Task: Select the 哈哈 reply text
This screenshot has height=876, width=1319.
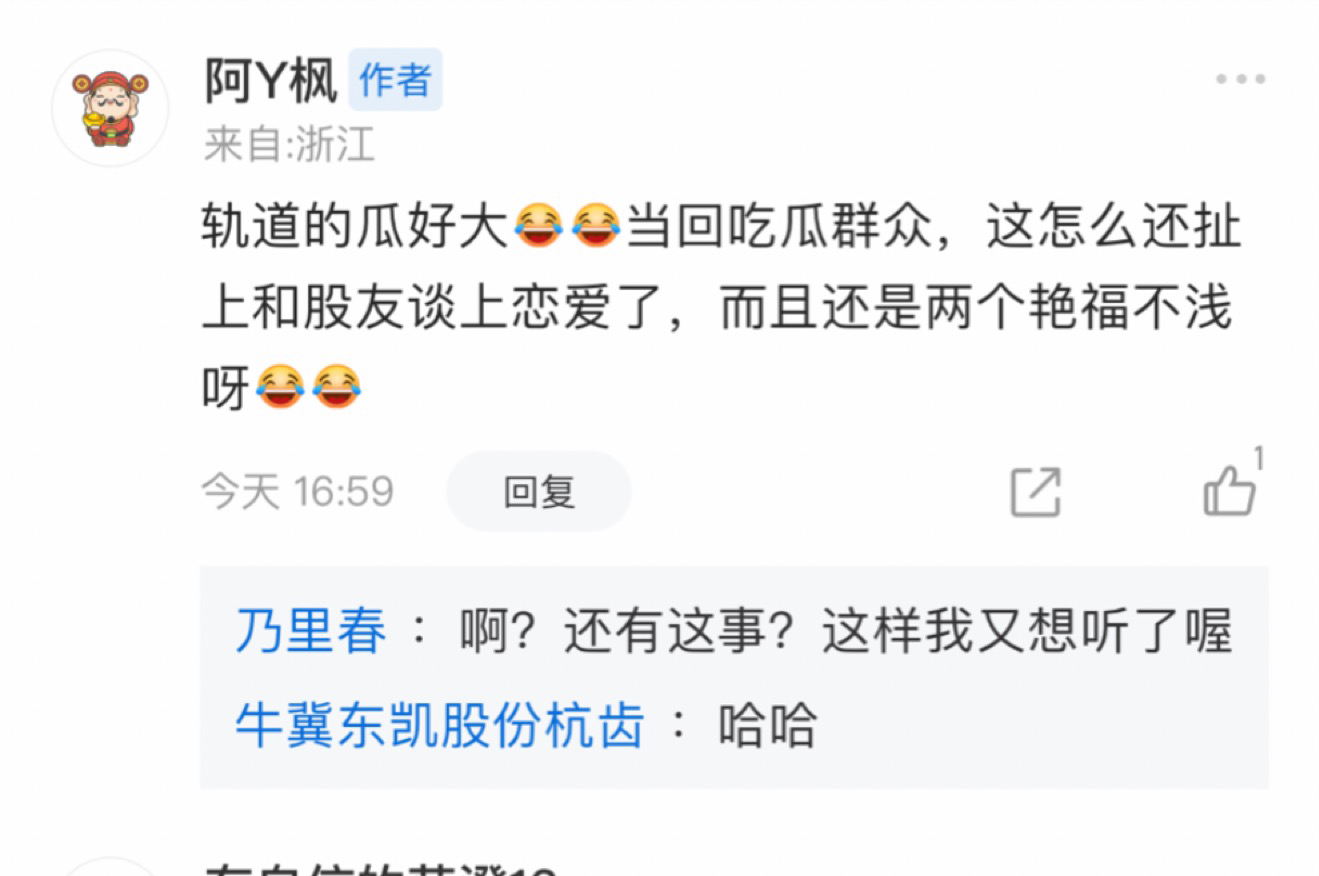Action: pos(768,725)
